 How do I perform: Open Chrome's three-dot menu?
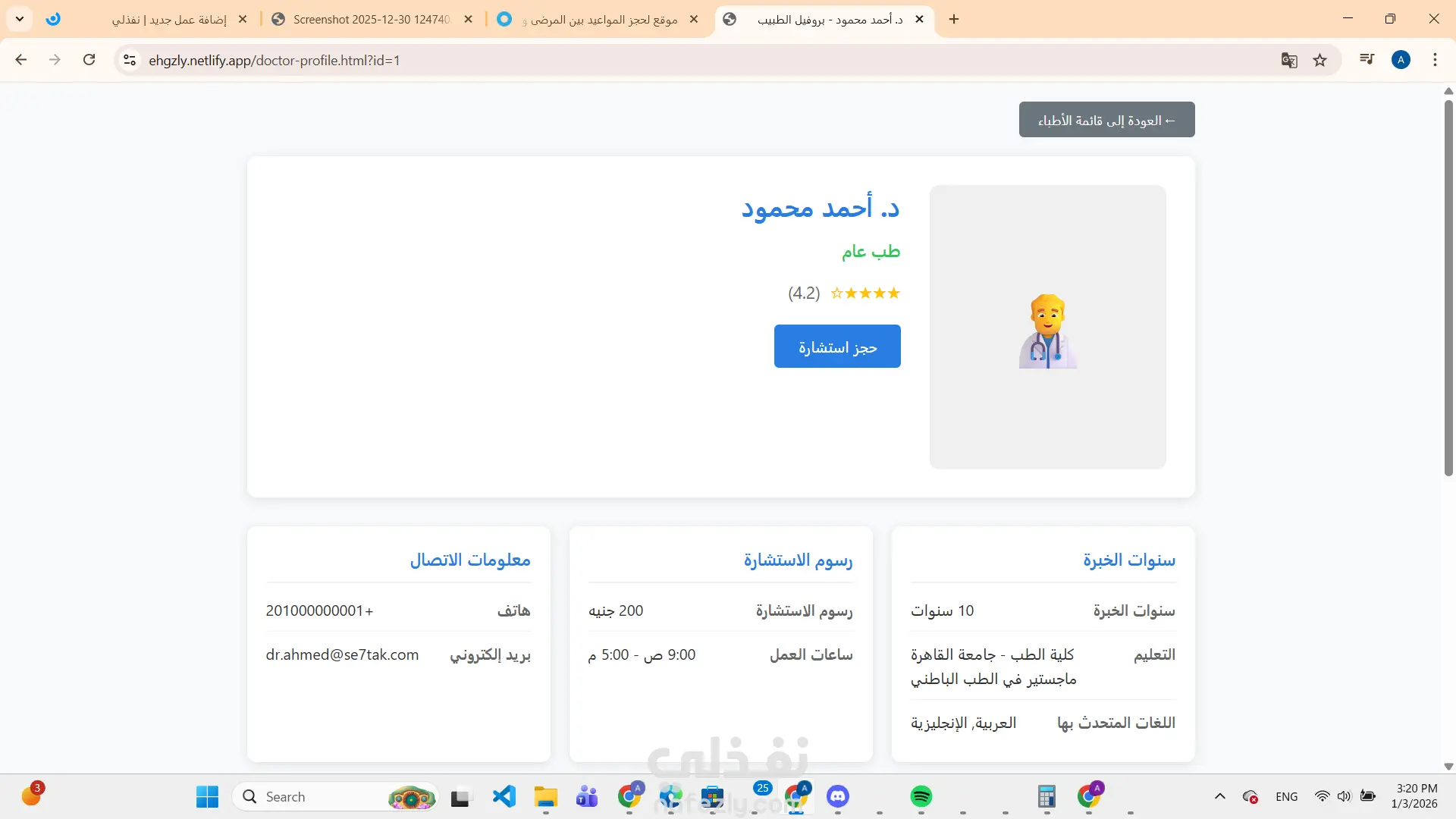pyautogui.click(x=1435, y=60)
